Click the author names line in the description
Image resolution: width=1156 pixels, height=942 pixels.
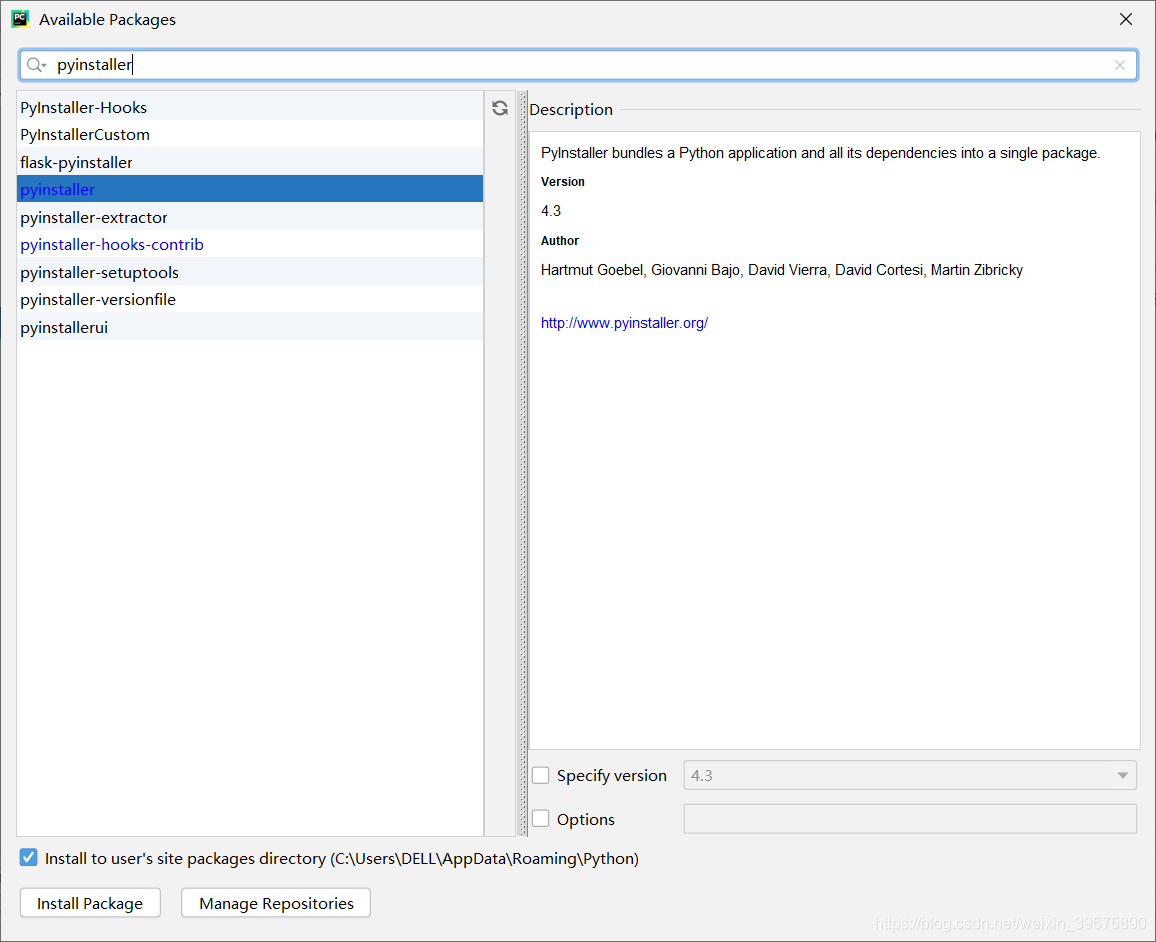(781, 270)
